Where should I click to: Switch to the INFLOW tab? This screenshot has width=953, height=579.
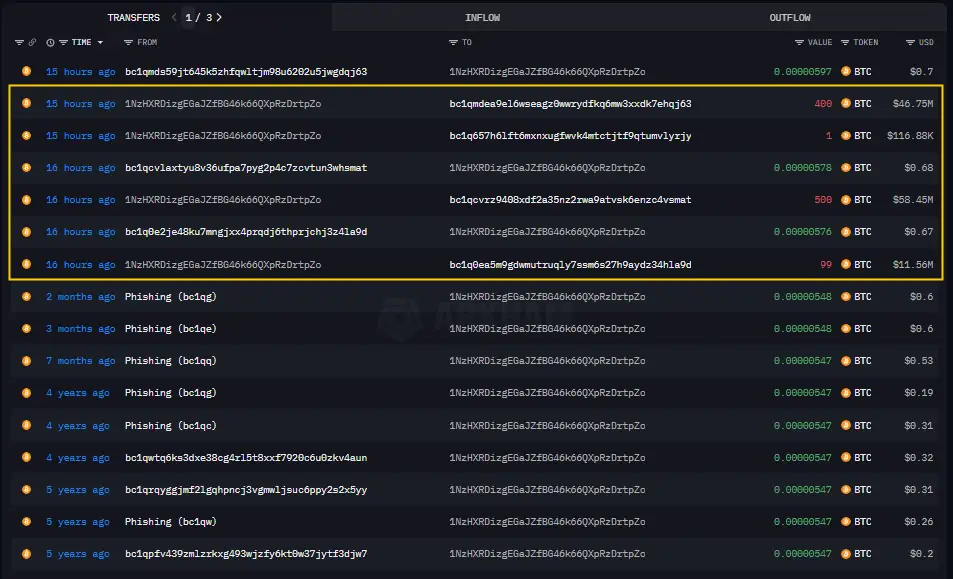coord(482,17)
